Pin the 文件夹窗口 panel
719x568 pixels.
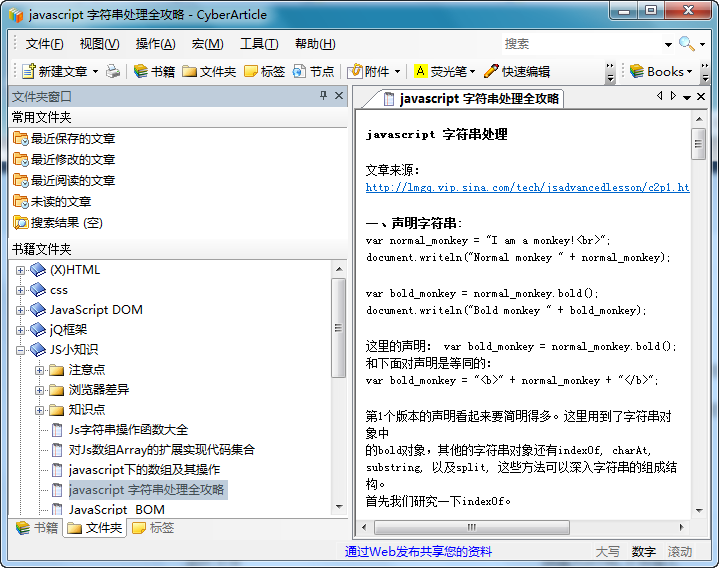coord(323,96)
